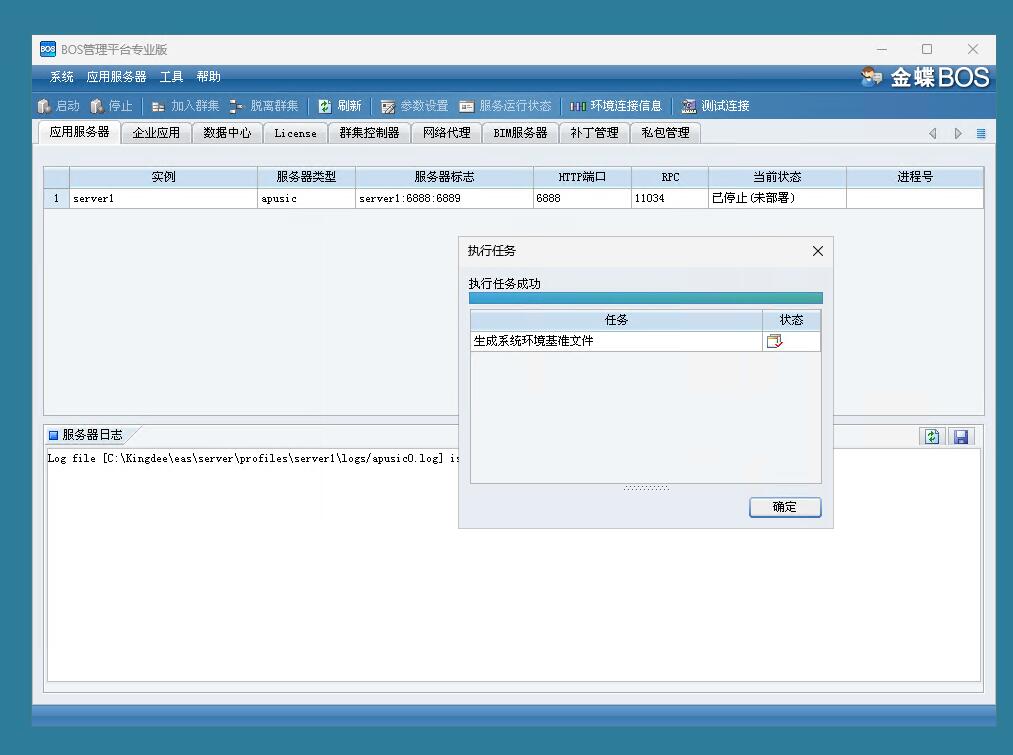
Task: Click the tab scroll left arrow
Action: click(932, 133)
